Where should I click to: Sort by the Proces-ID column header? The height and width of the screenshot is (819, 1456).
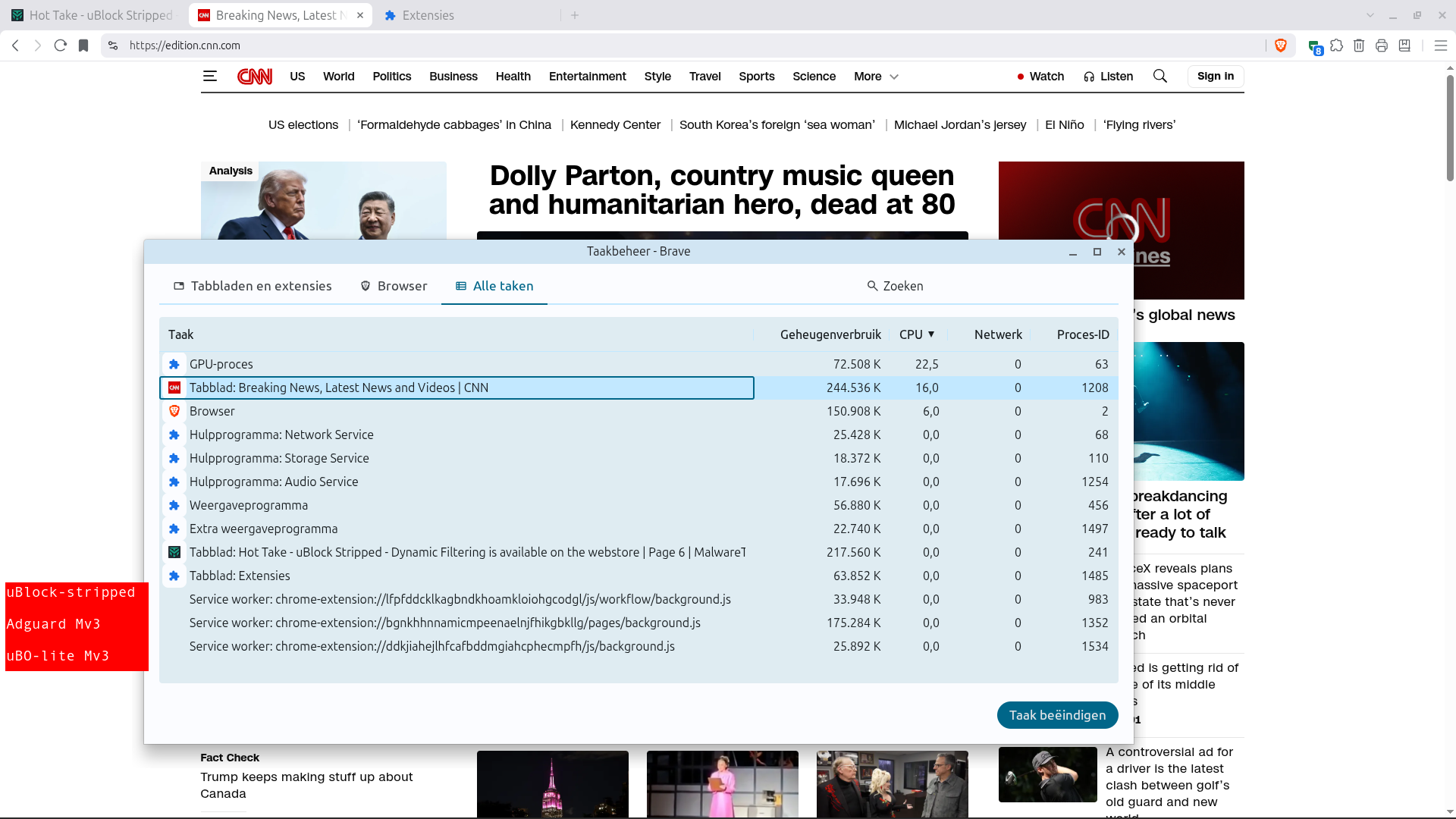coord(1083,334)
